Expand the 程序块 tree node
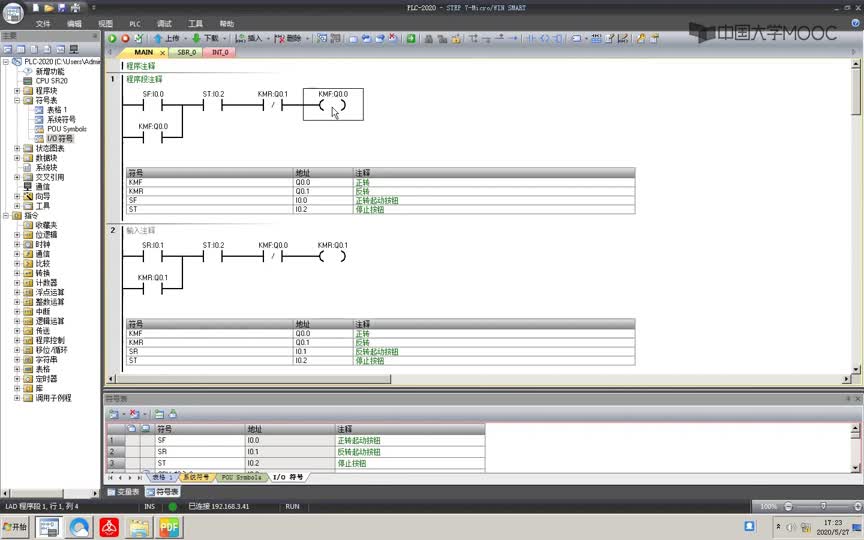Screen dimensions: 864x540 (17, 90)
